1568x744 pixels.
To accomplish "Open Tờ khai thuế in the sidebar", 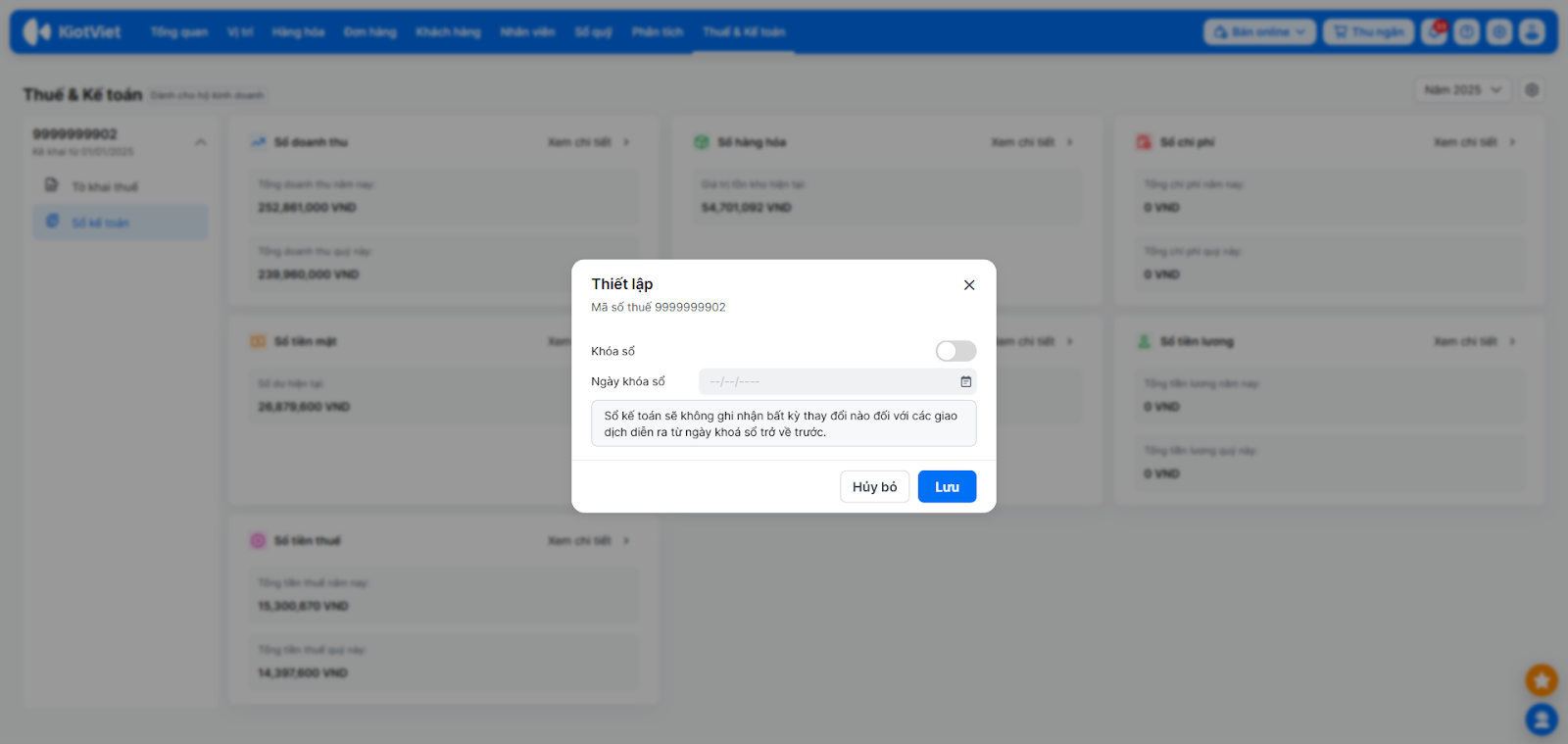I will [120, 186].
